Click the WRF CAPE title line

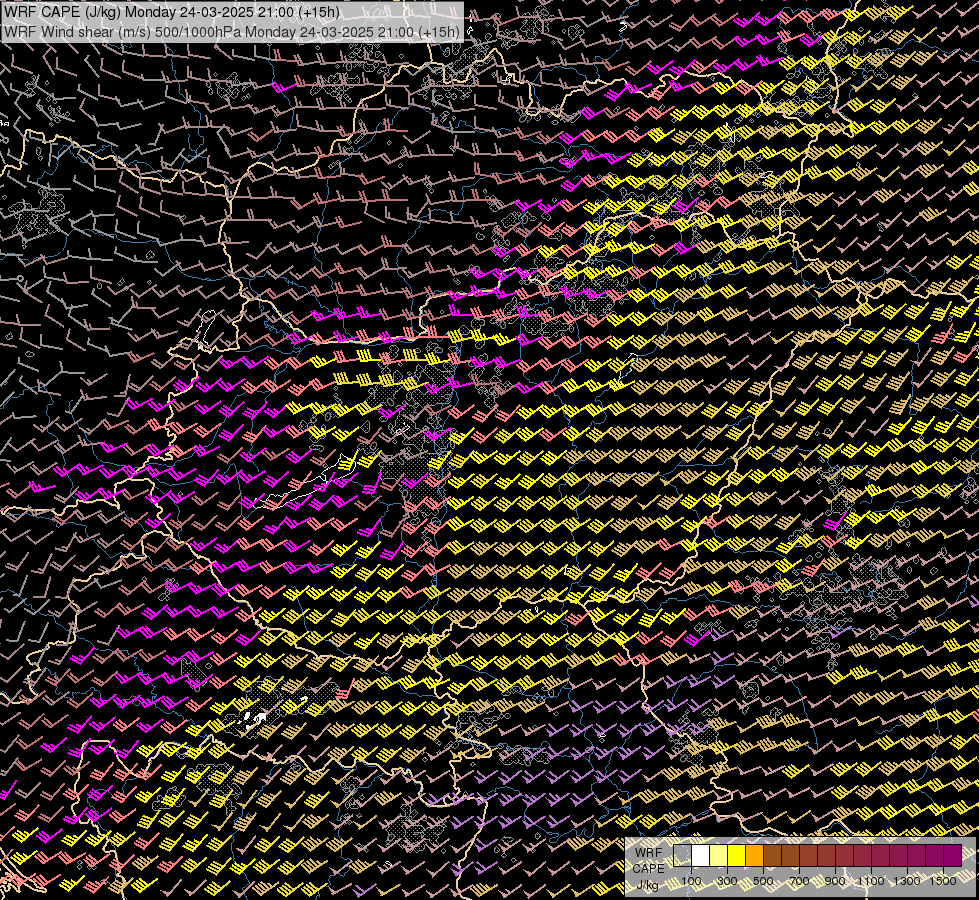point(172,12)
